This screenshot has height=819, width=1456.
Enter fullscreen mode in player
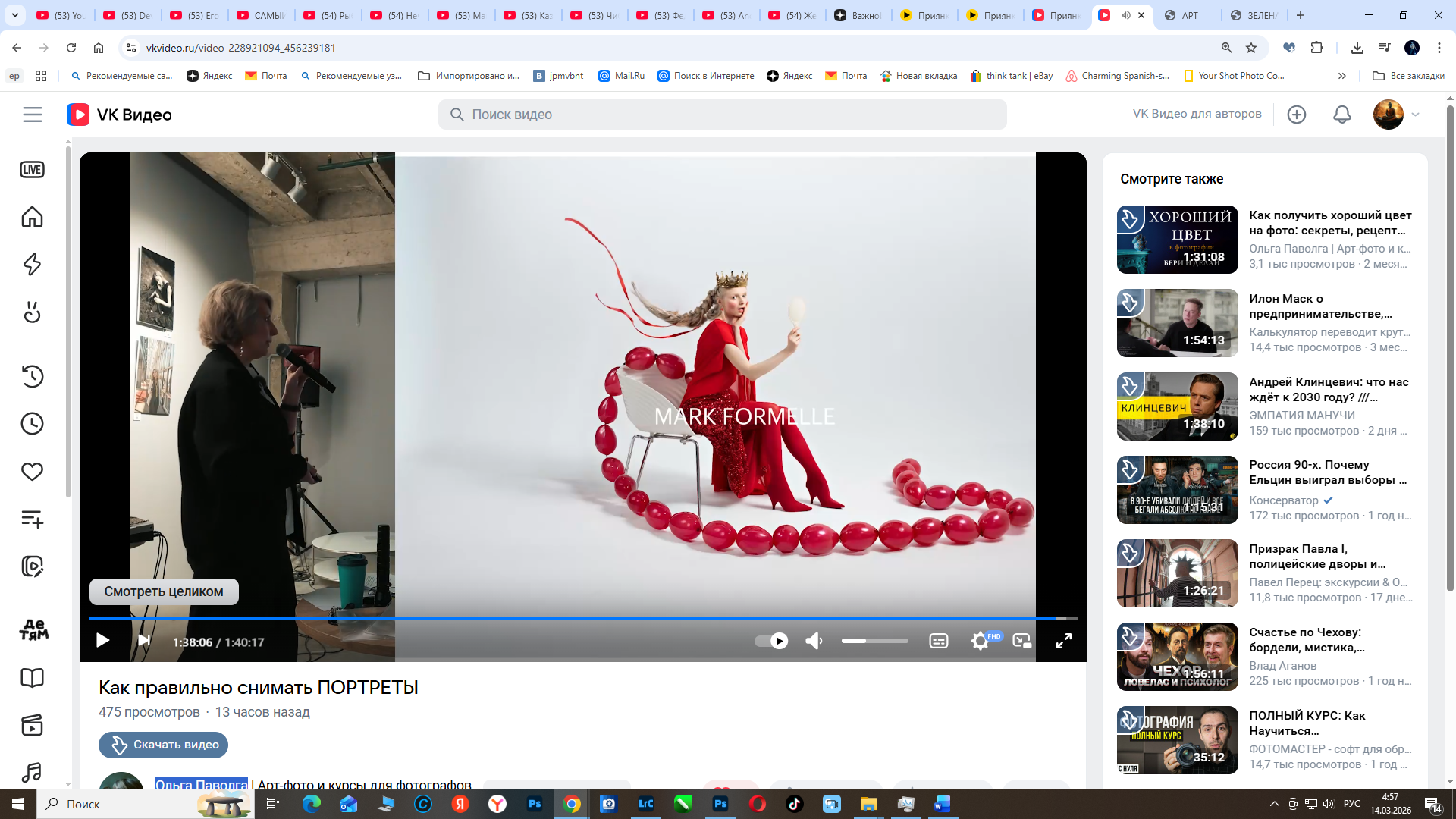tap(1063, 642)
